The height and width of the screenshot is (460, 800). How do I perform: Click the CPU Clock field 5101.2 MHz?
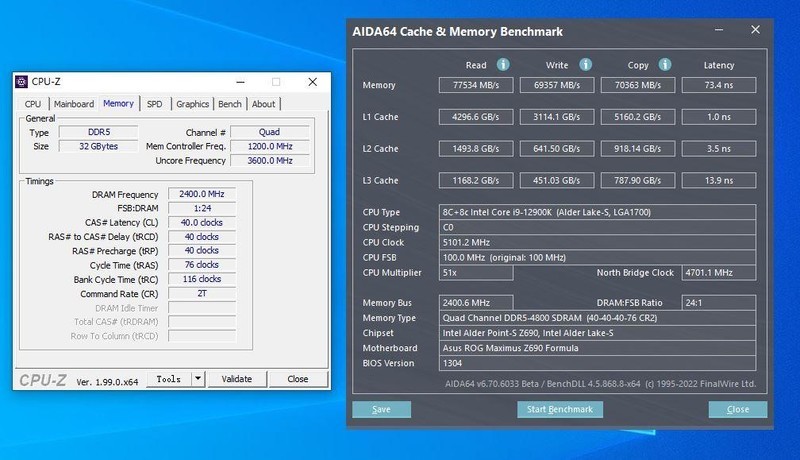click(597, 242)
